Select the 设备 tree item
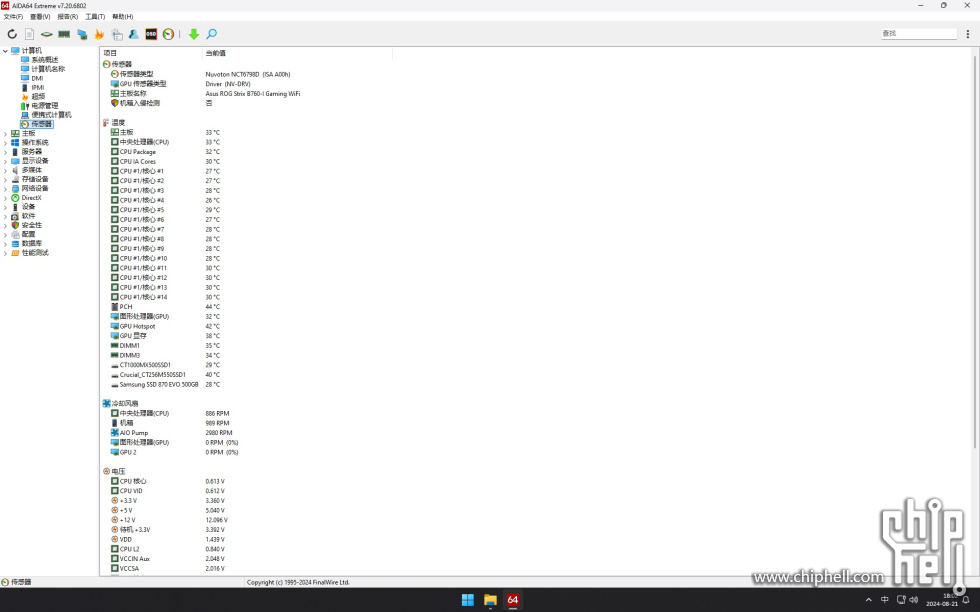980x612 pixels. pos(29,207)
